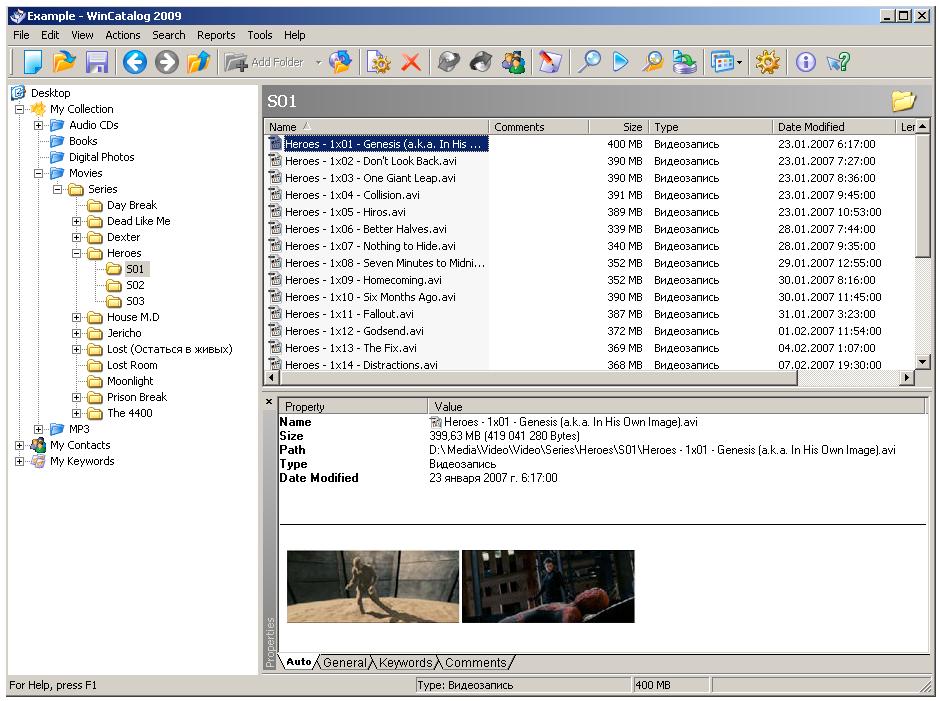Switch to the General properties tab
The height and width of the screenshot is (701, 939).
pyautogui.click(x=345, y=663)
